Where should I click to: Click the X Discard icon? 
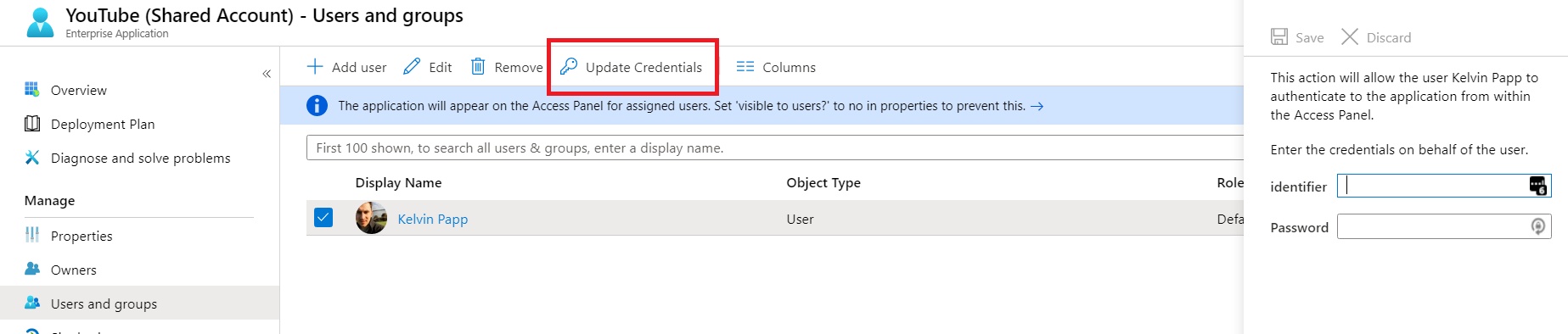coord(1350,36)
